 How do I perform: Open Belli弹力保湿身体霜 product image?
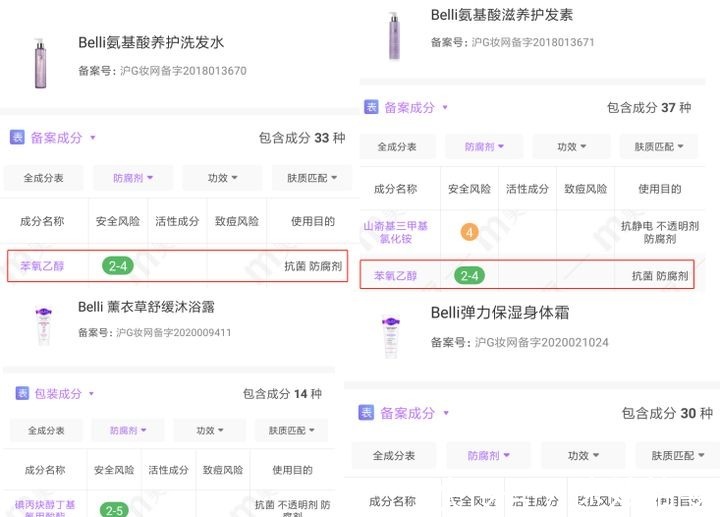tap(391, 336)
